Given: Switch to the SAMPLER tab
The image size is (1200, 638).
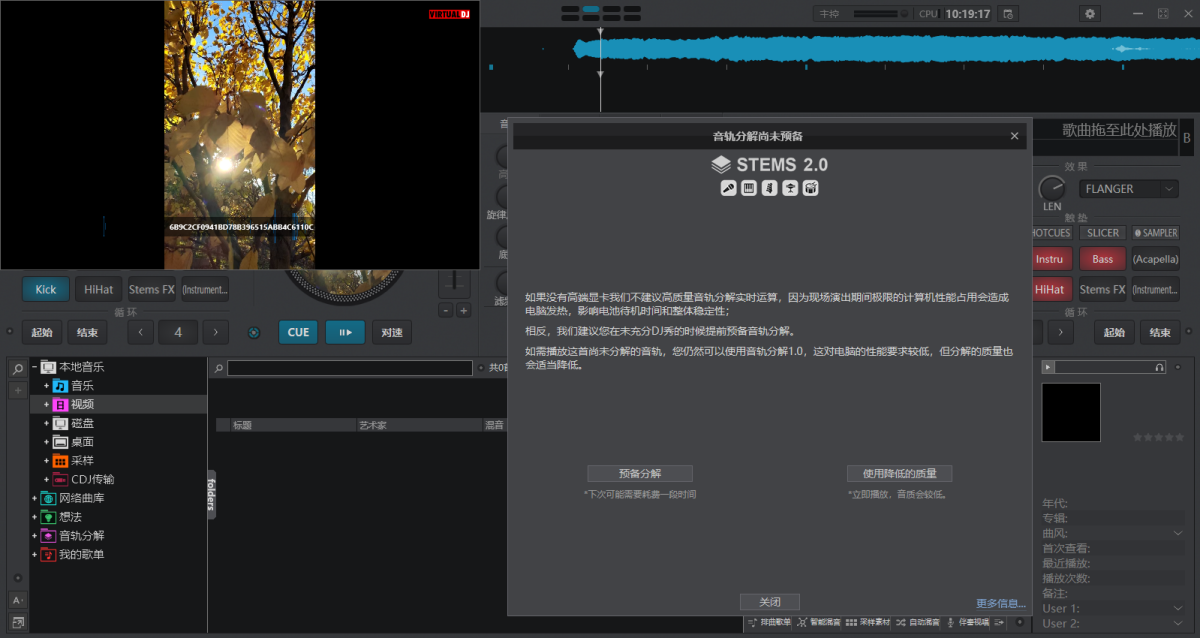Looking at the screenshot, I should [x=1155, y=231].
